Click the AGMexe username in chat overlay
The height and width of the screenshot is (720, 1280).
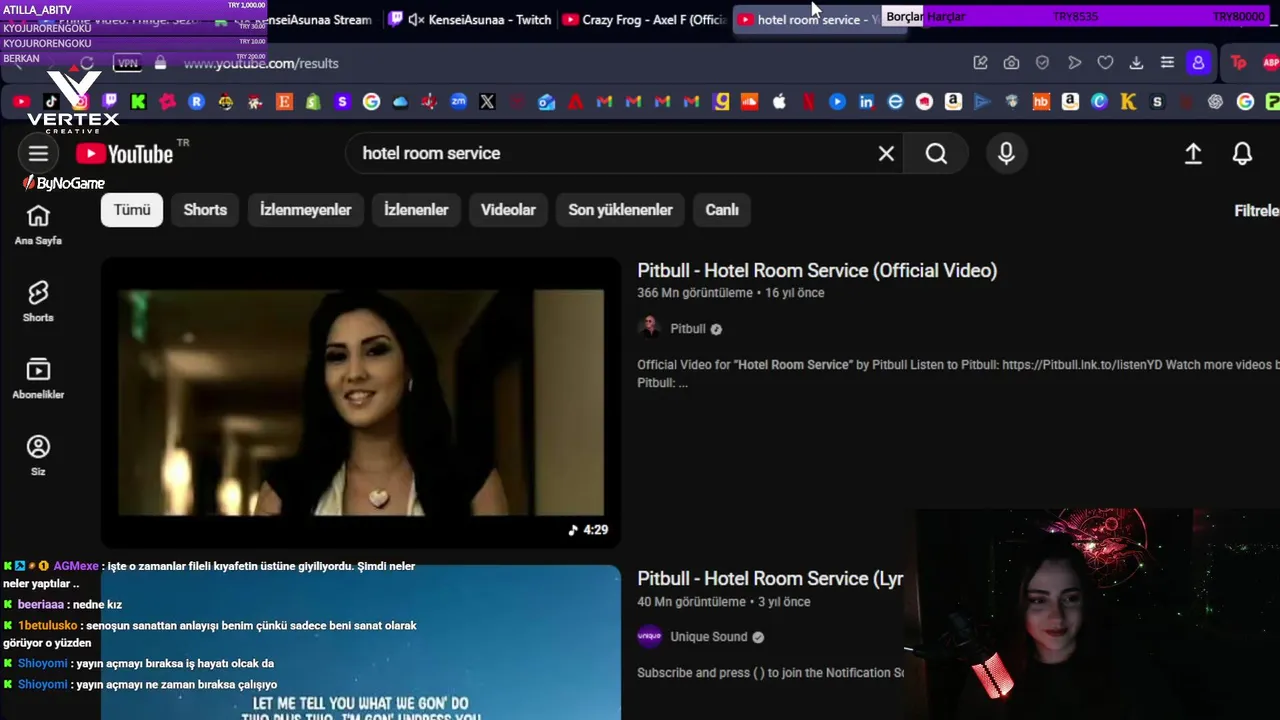tap(76, 566)
